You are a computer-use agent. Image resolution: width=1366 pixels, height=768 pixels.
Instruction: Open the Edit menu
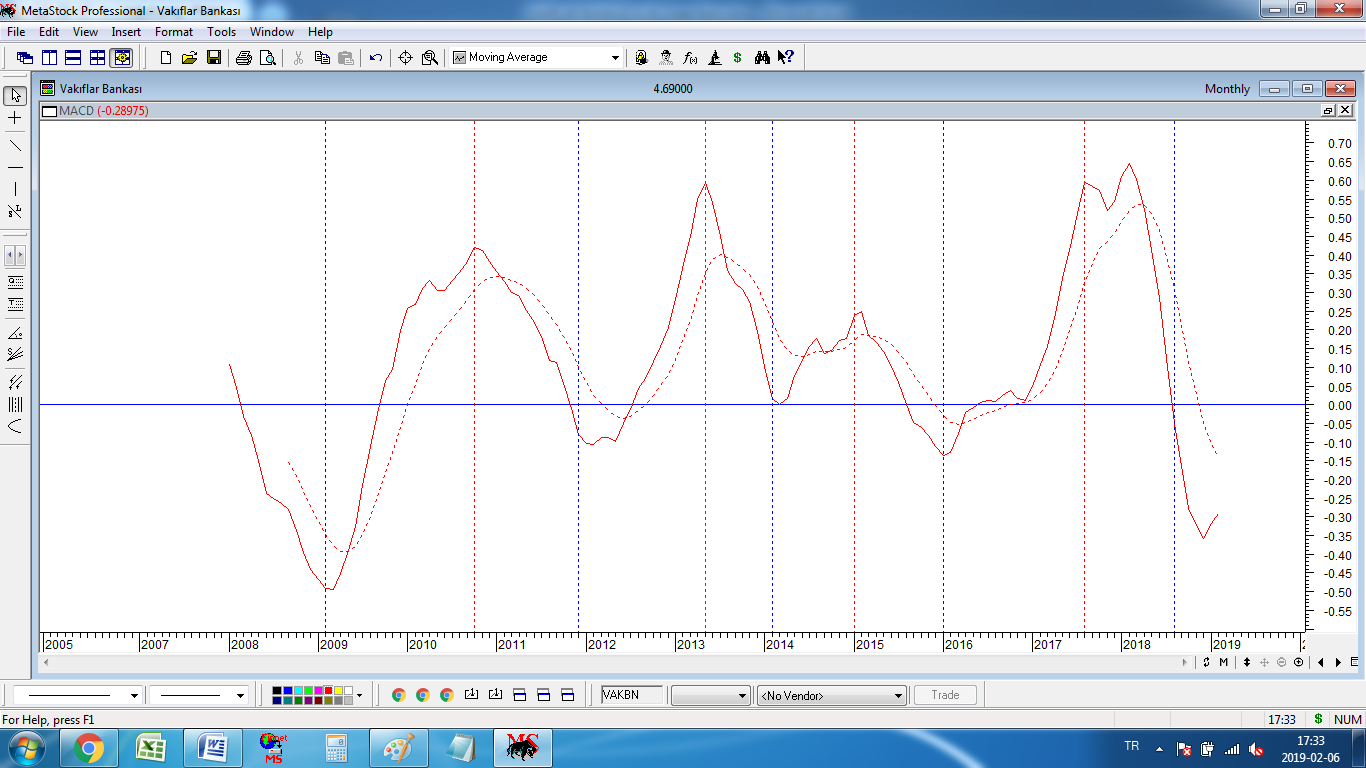coord(49,32)
